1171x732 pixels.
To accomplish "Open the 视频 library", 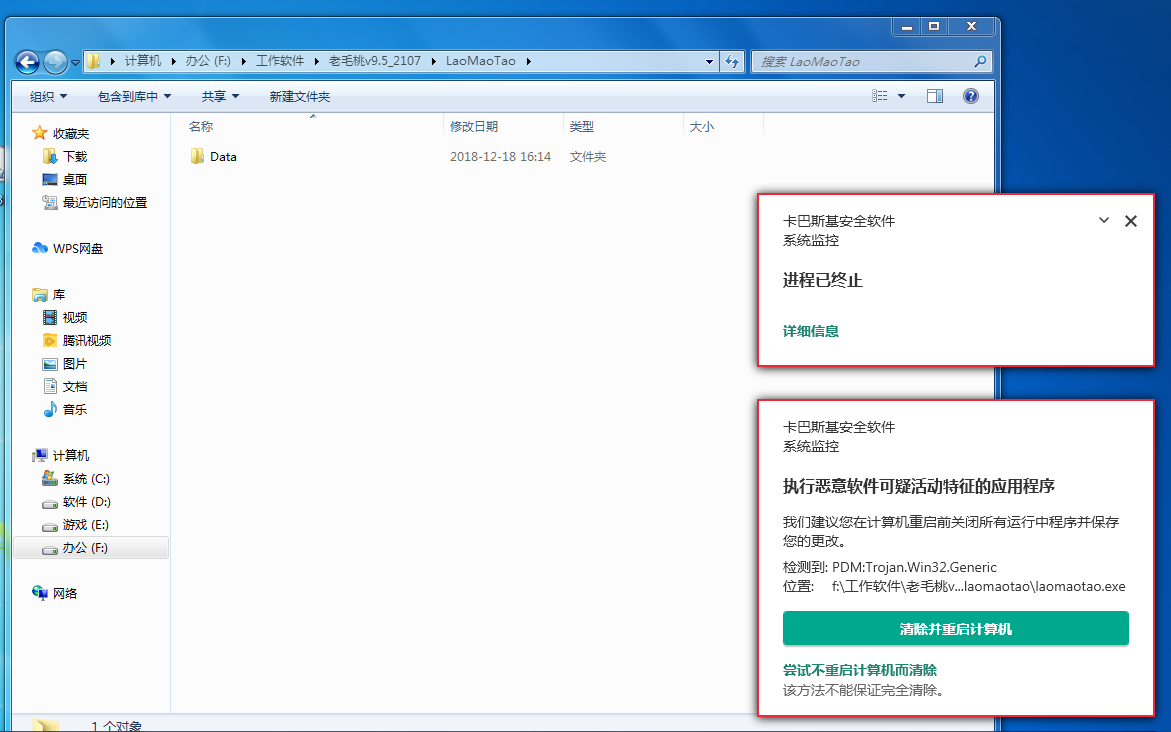I will 74,318.
